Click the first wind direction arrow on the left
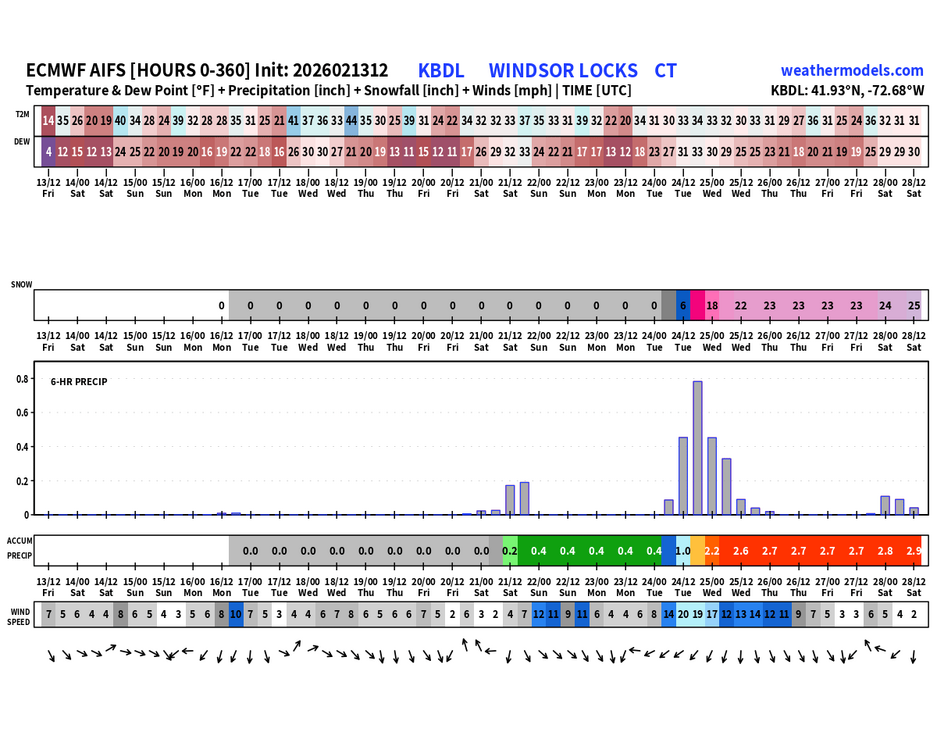This screenshot has width=937, height=750. (x=51, y=656)
